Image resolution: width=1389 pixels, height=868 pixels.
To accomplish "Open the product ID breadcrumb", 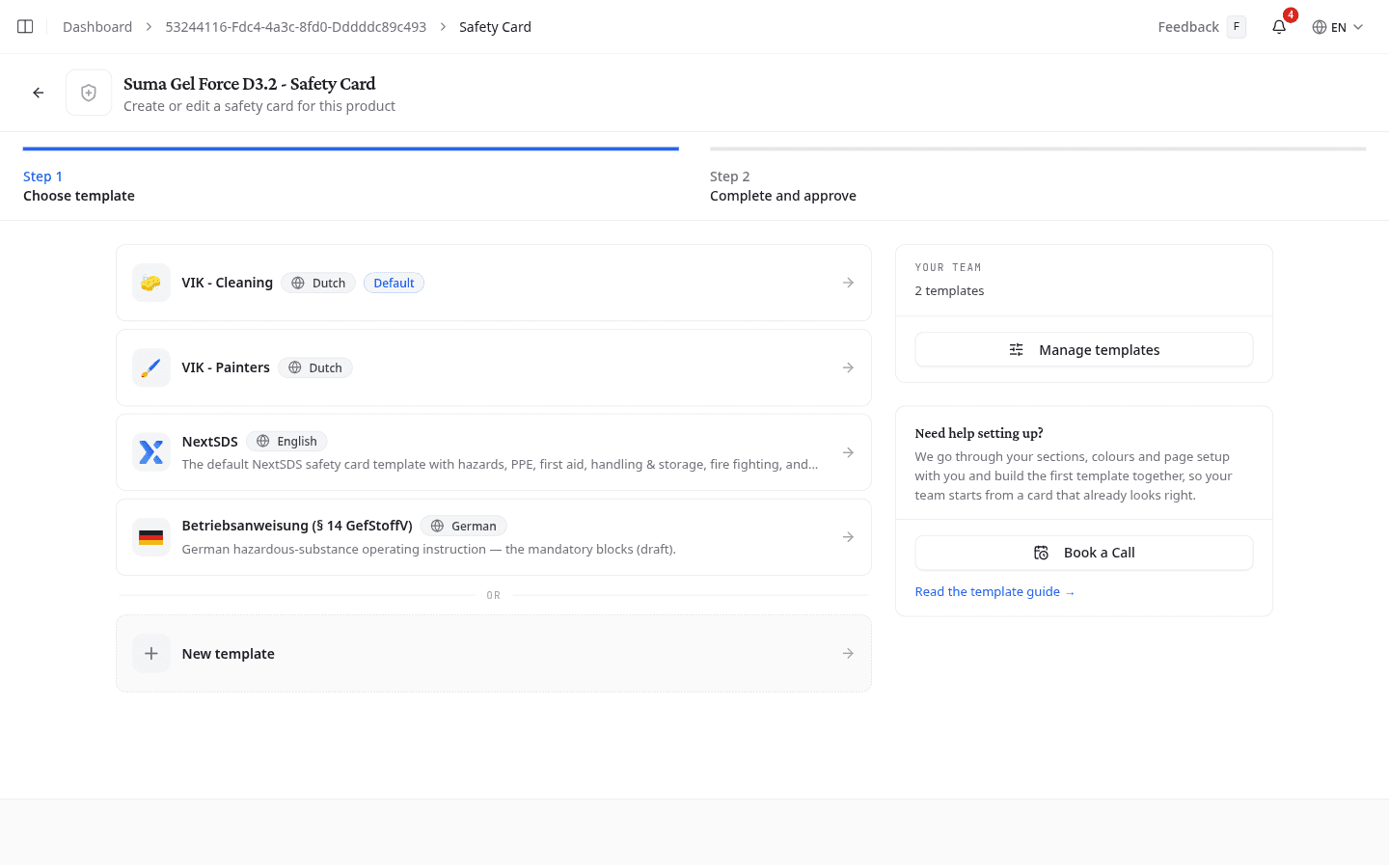I will 296,27.
